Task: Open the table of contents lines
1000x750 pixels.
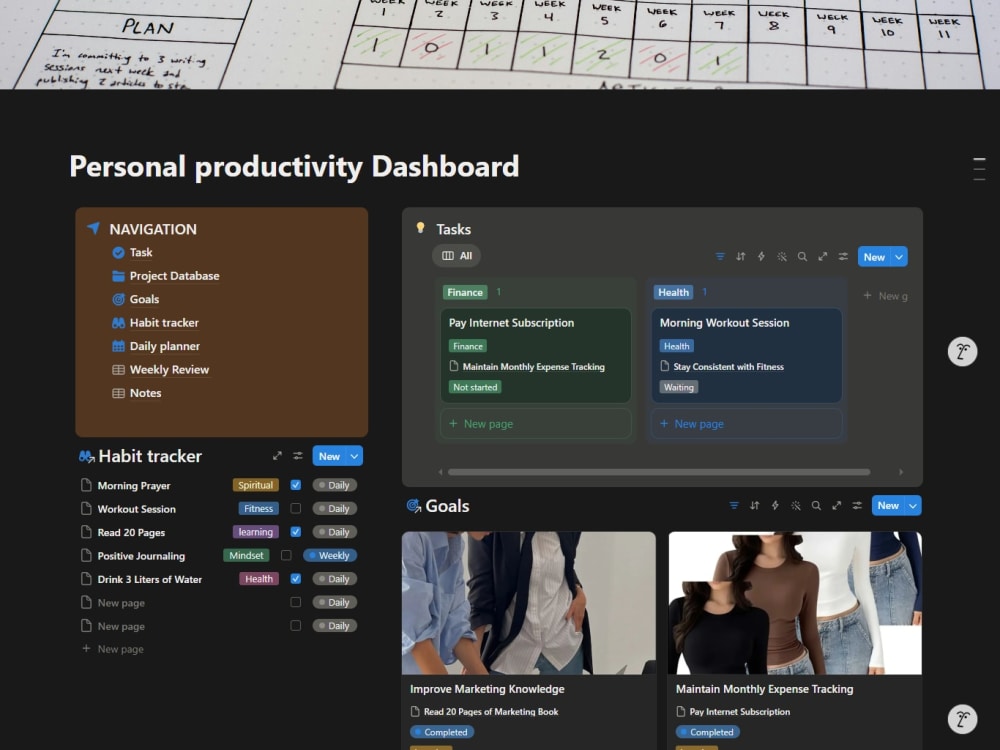Action: pos(980,169)
